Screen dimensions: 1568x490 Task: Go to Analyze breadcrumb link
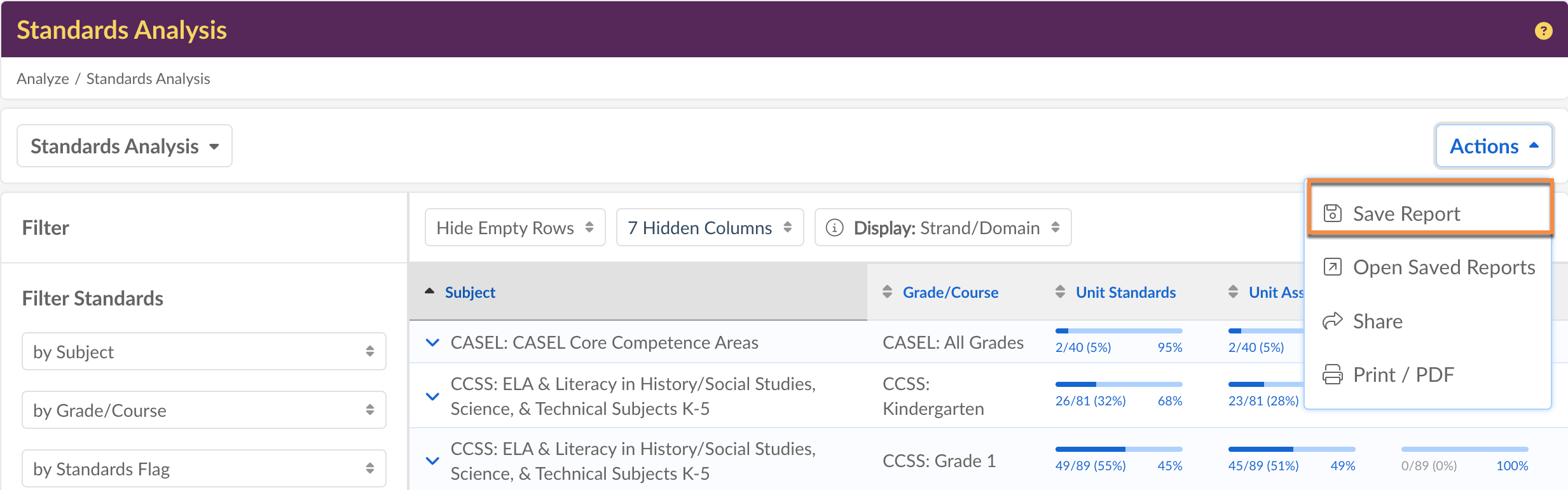pos(43,79)
